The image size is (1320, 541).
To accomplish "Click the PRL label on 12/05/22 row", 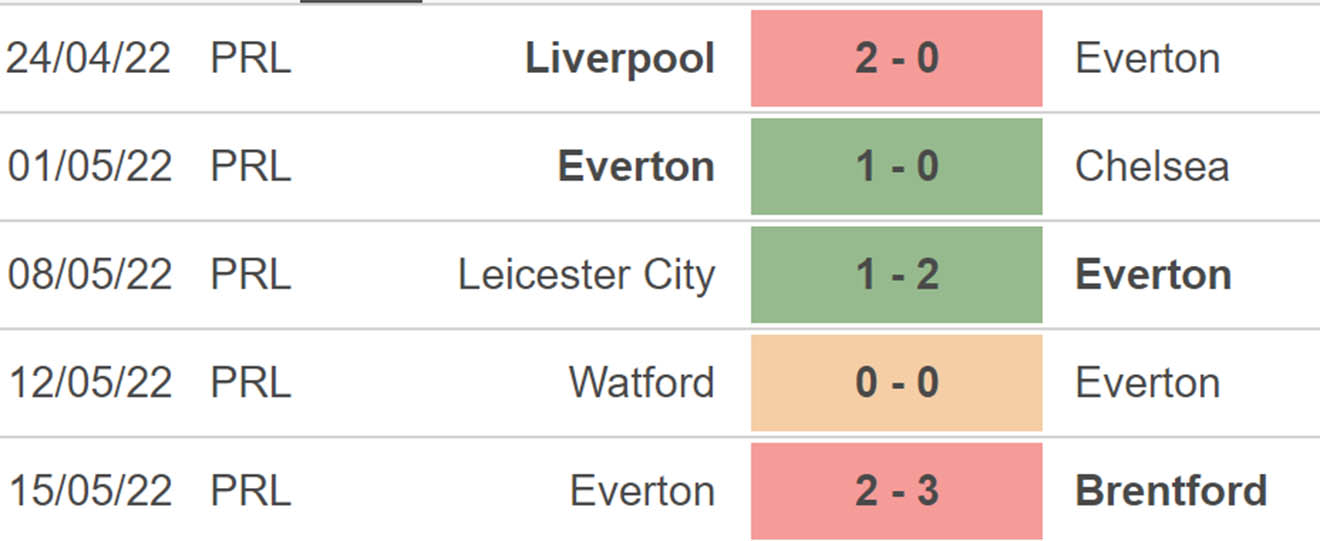I will (250, 382).
